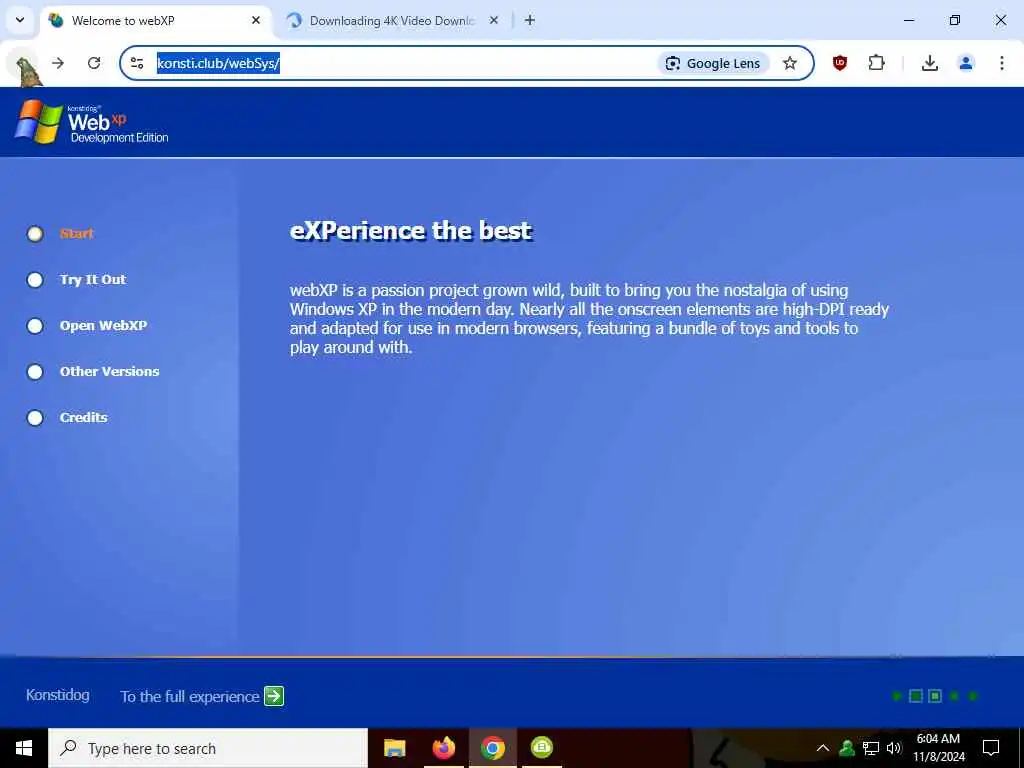Open the Chrome profile icon
1024x768 pixels.
[966, 63]
